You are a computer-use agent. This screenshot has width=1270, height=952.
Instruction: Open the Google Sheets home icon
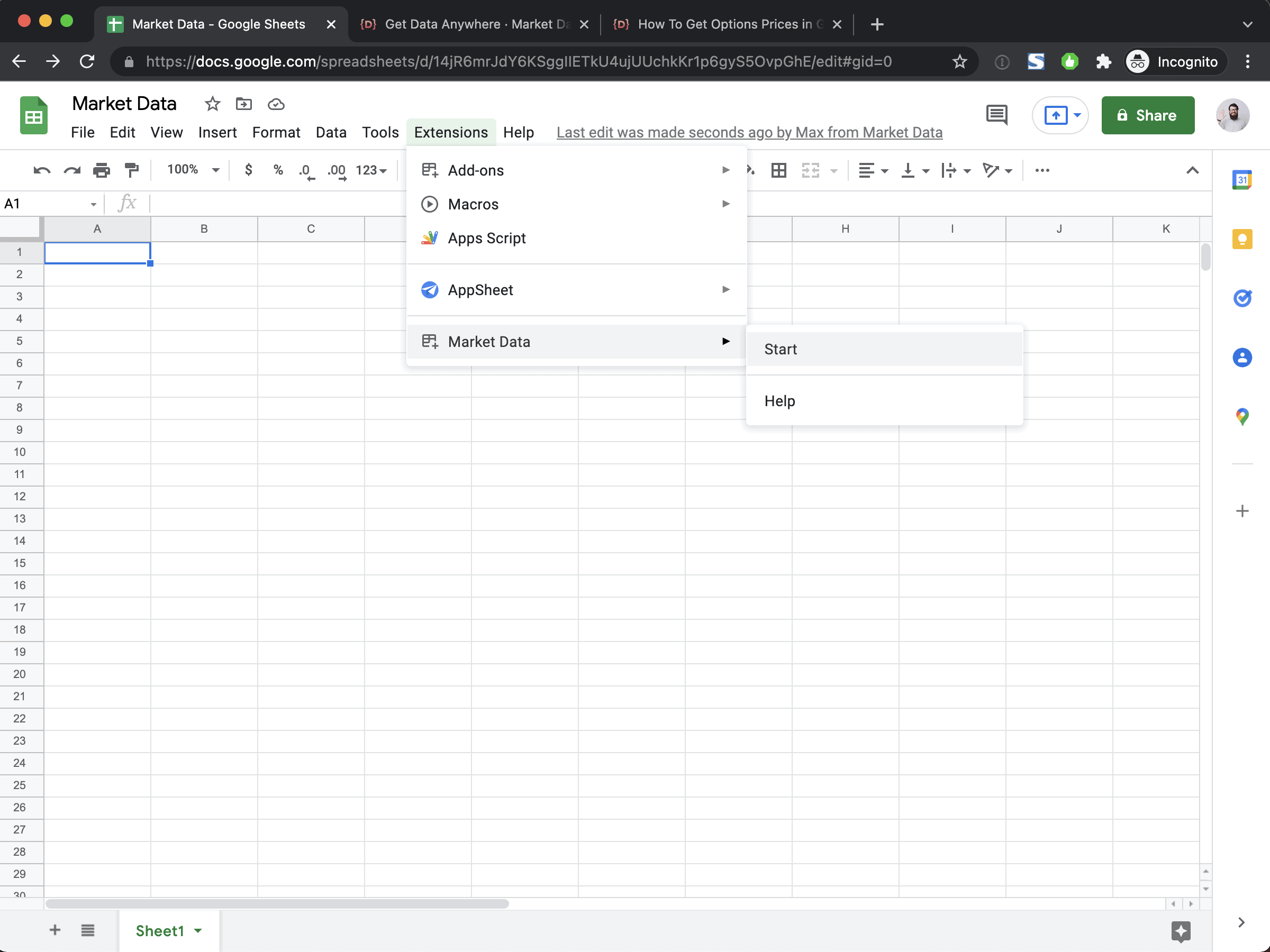[x=34, y=115]
